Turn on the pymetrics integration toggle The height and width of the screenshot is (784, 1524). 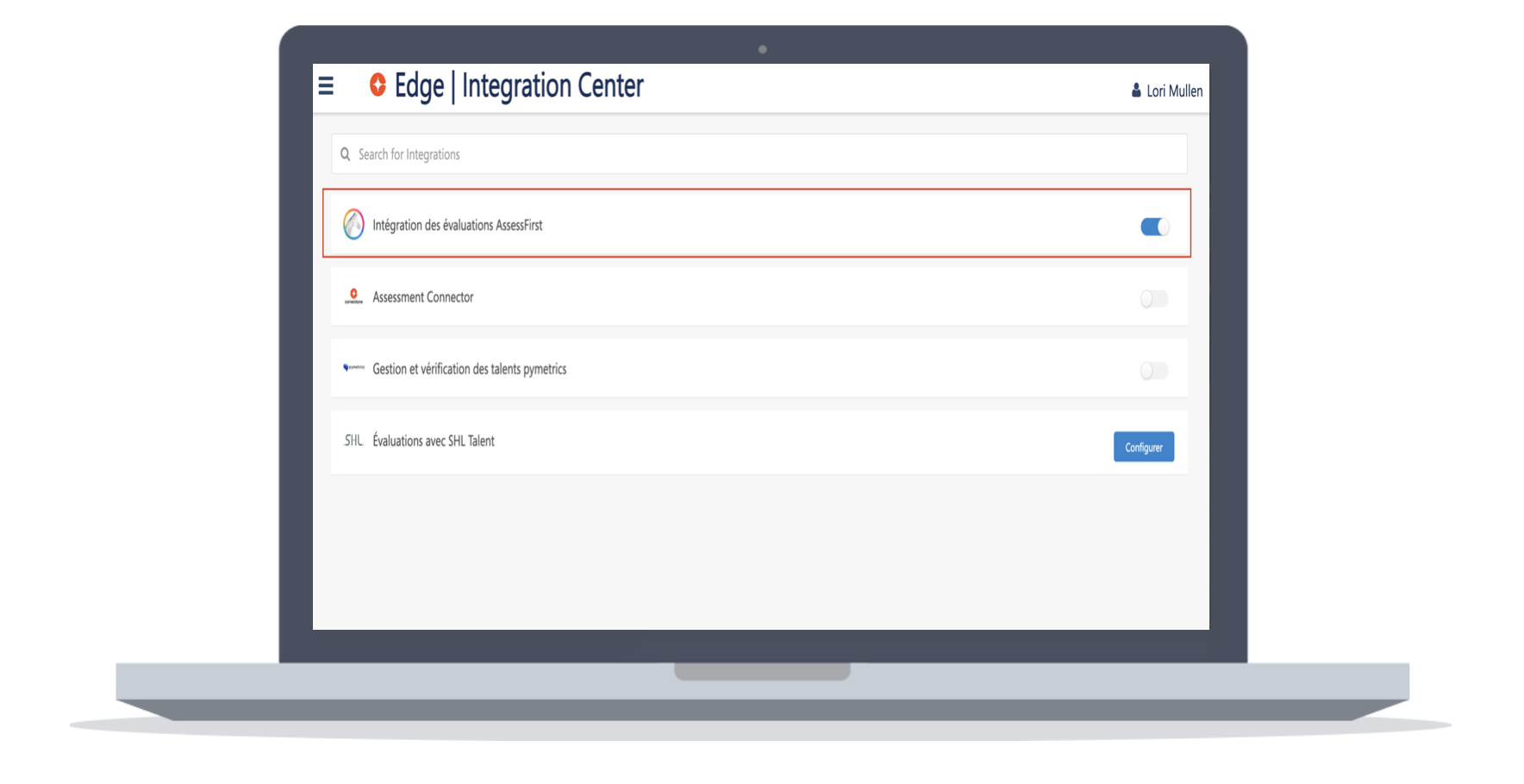[1153, 370]
